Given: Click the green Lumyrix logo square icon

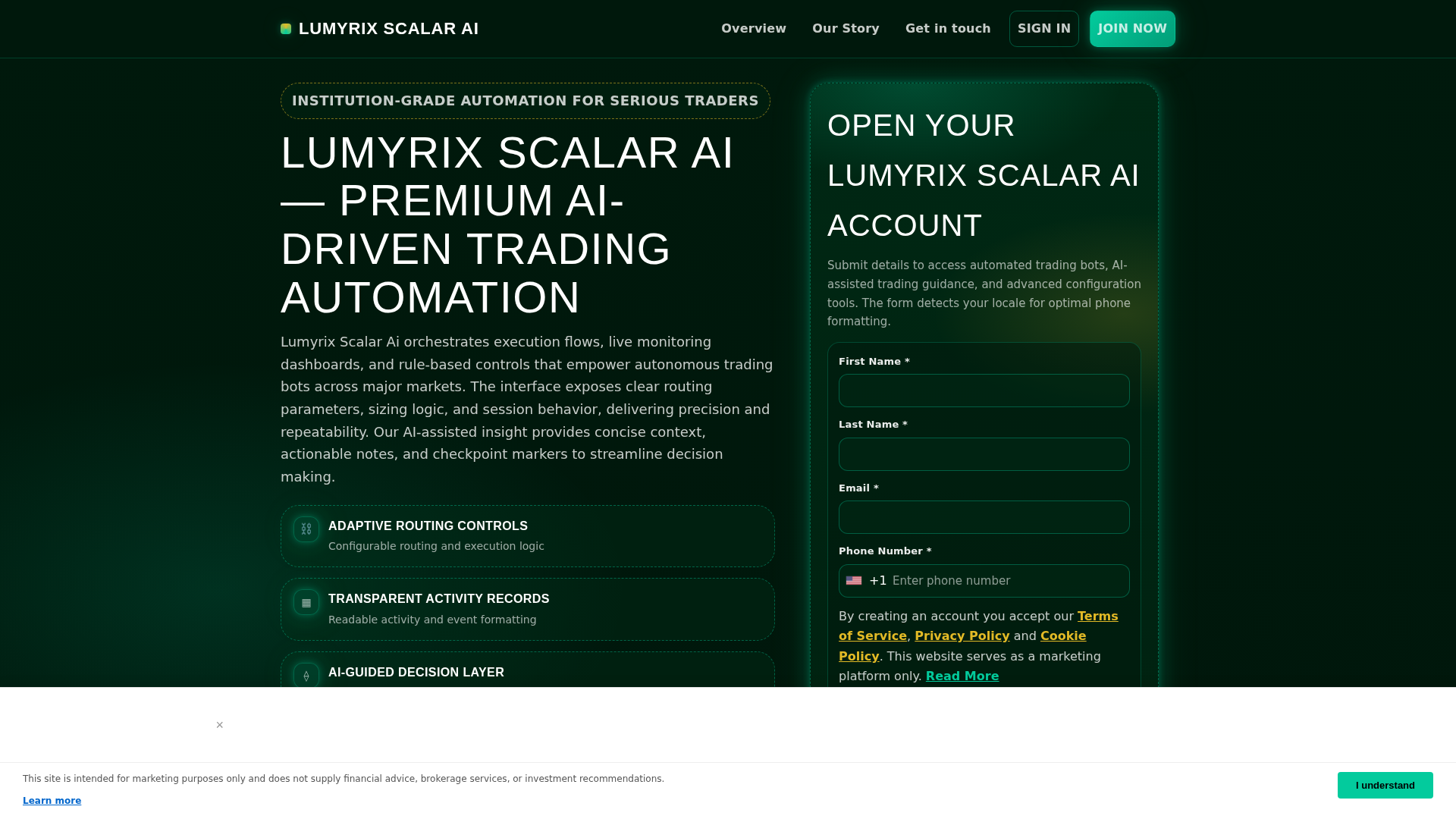Looking at the screenshot, I should [x=286, y=29].
